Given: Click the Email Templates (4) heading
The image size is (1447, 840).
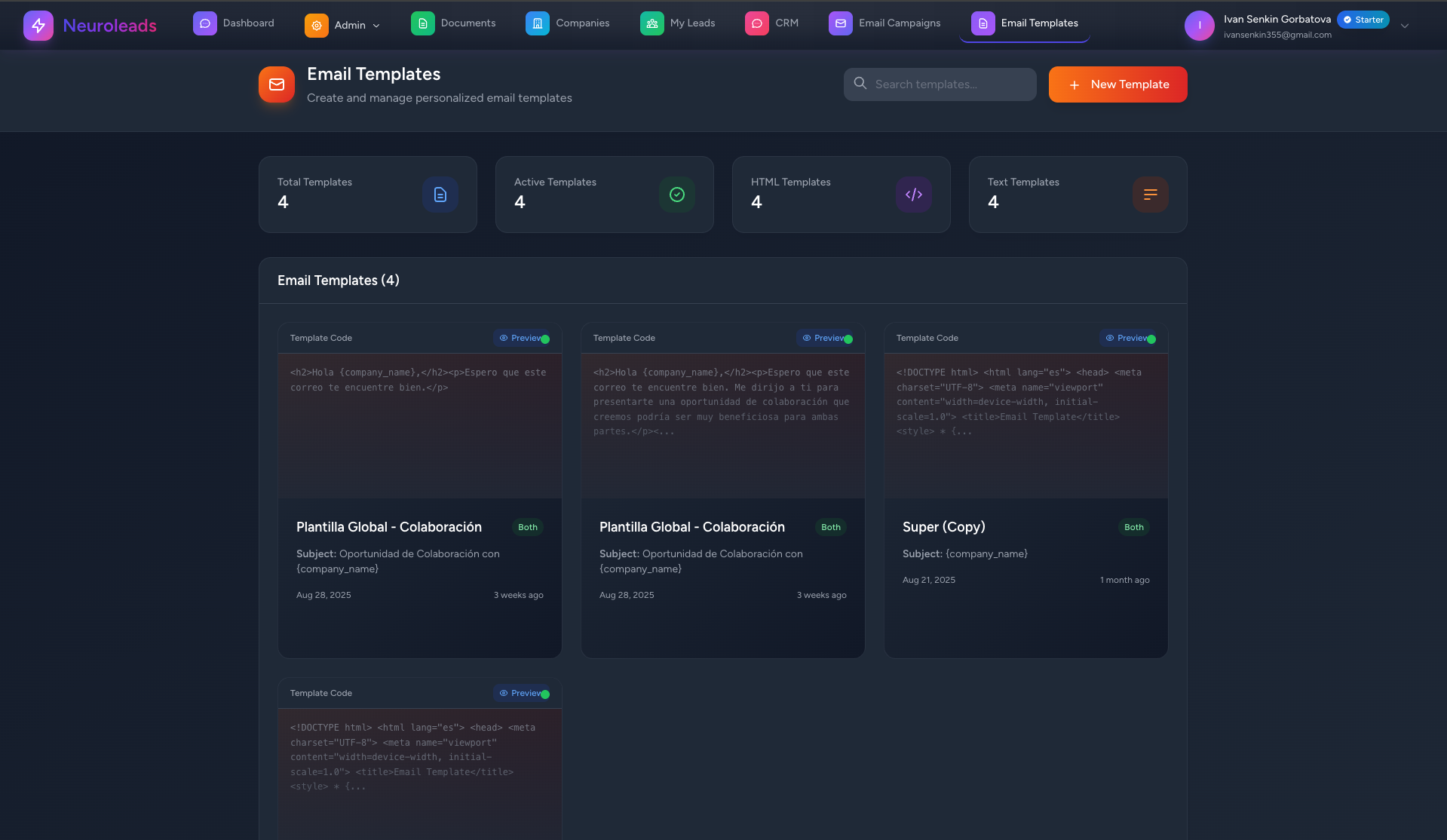Looking at the screenshot, I should coord(339,281).
